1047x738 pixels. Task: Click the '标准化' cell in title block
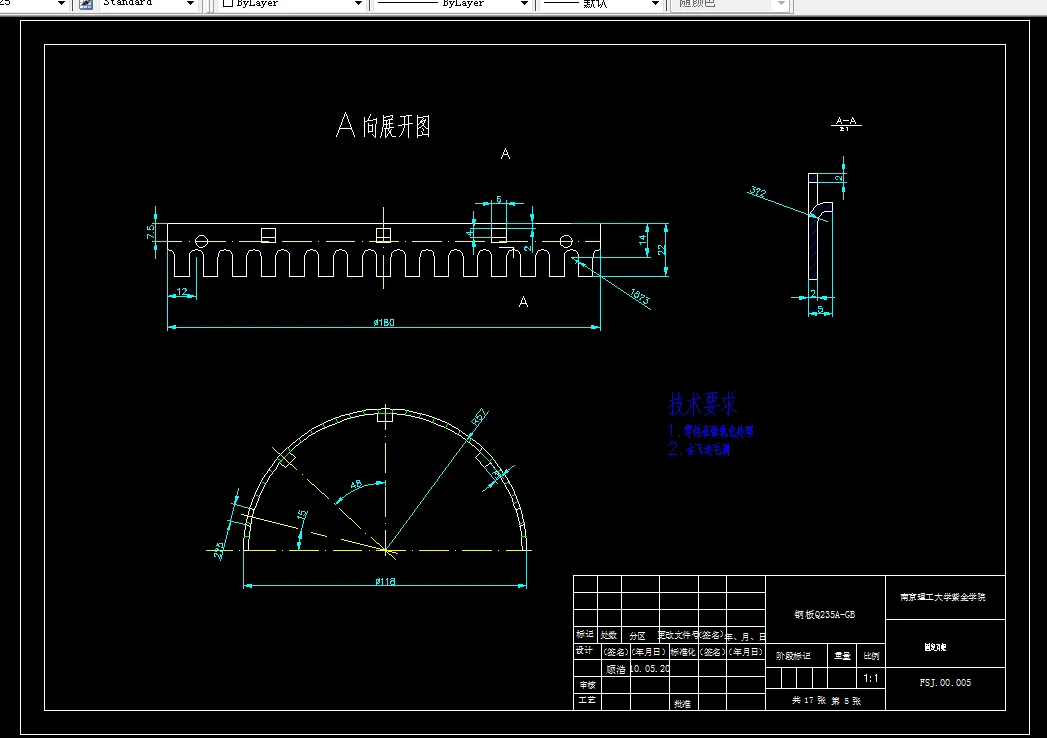tap(683, 652)
